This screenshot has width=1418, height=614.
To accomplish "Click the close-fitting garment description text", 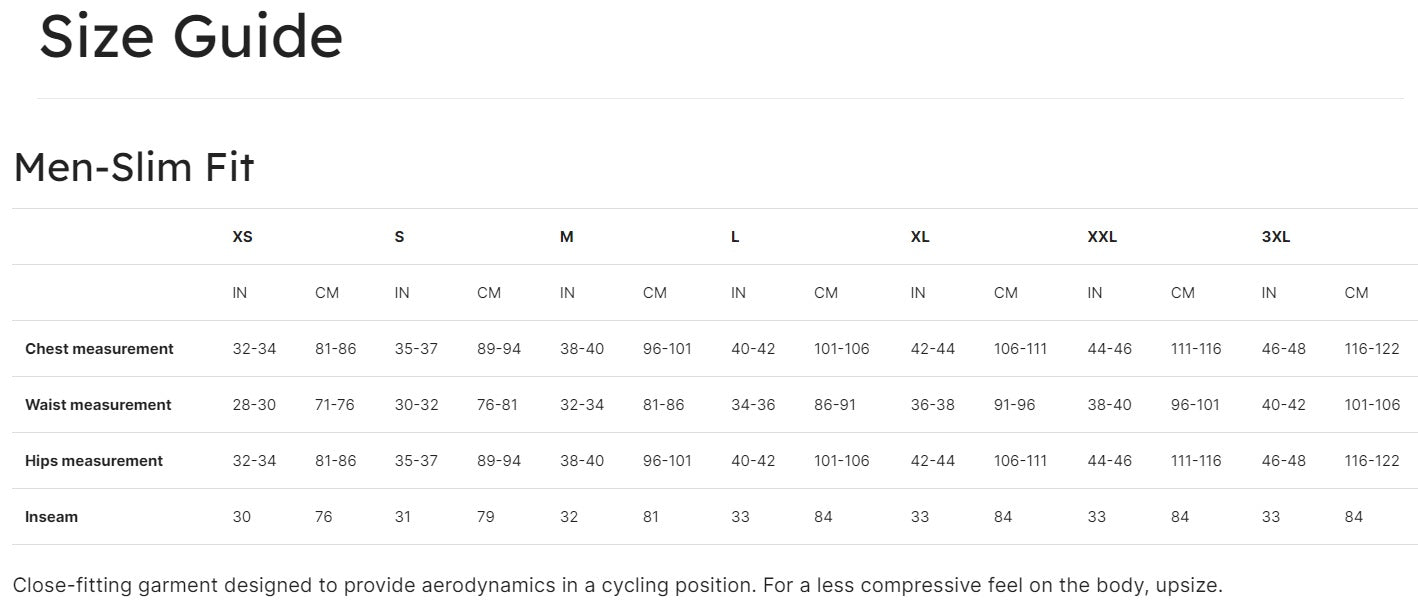I will click(617, 585).
